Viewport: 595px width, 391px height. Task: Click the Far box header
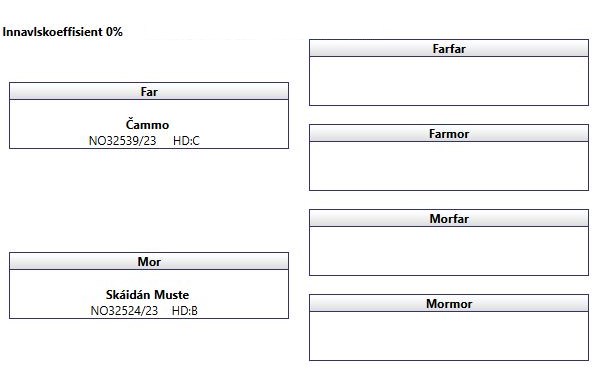(149, 91)
